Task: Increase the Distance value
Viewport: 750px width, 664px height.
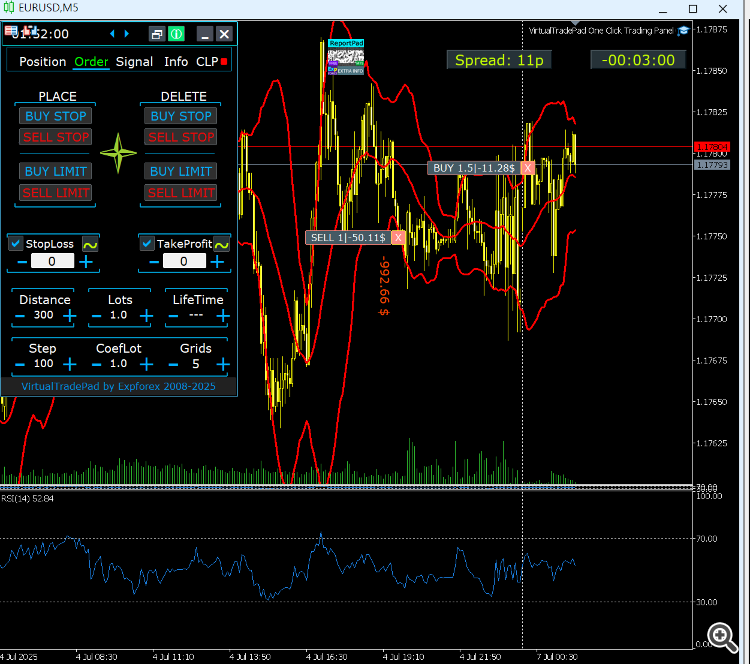Action: [x=70, y=316]
